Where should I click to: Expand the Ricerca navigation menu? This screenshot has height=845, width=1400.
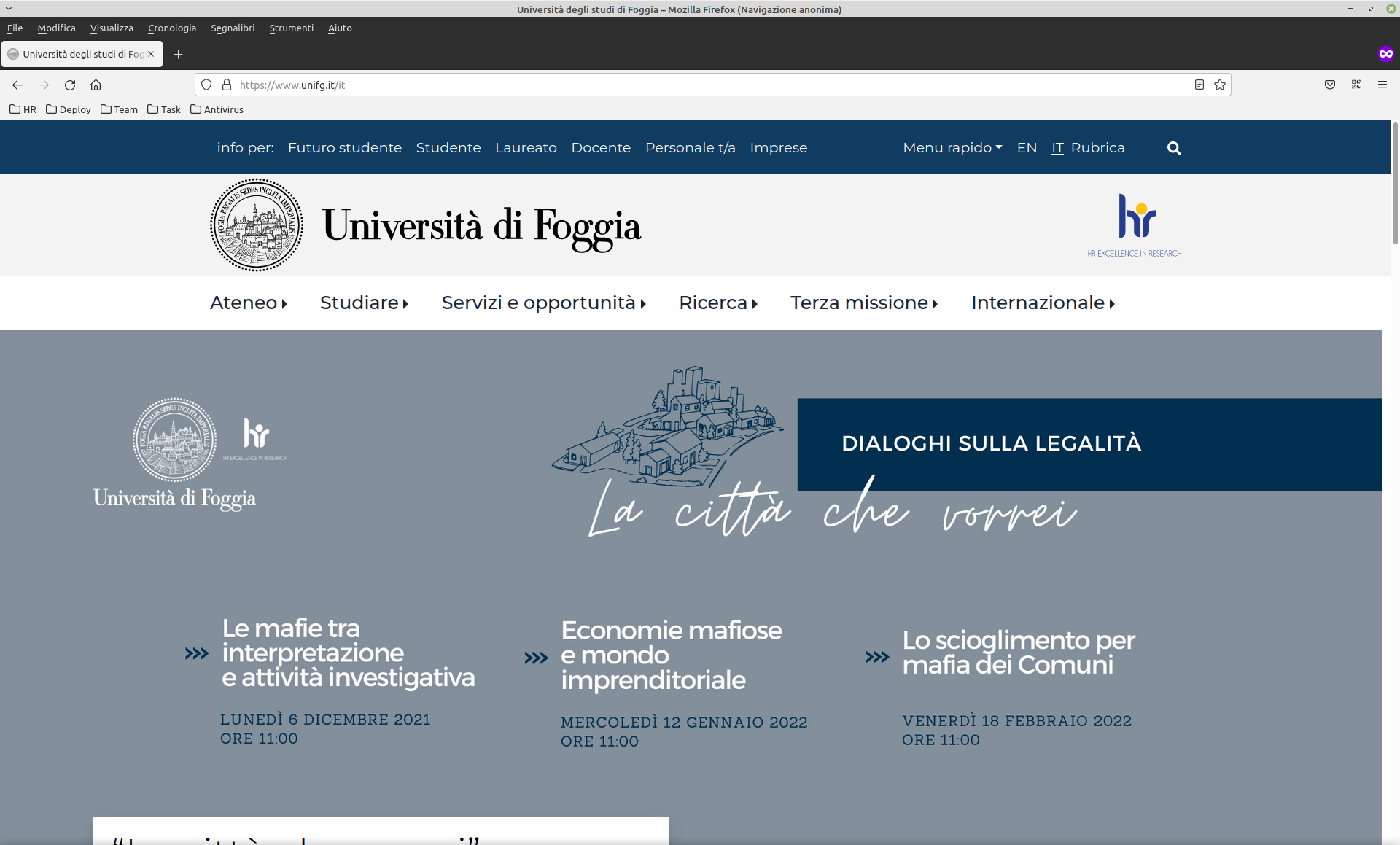click(718, 303)
